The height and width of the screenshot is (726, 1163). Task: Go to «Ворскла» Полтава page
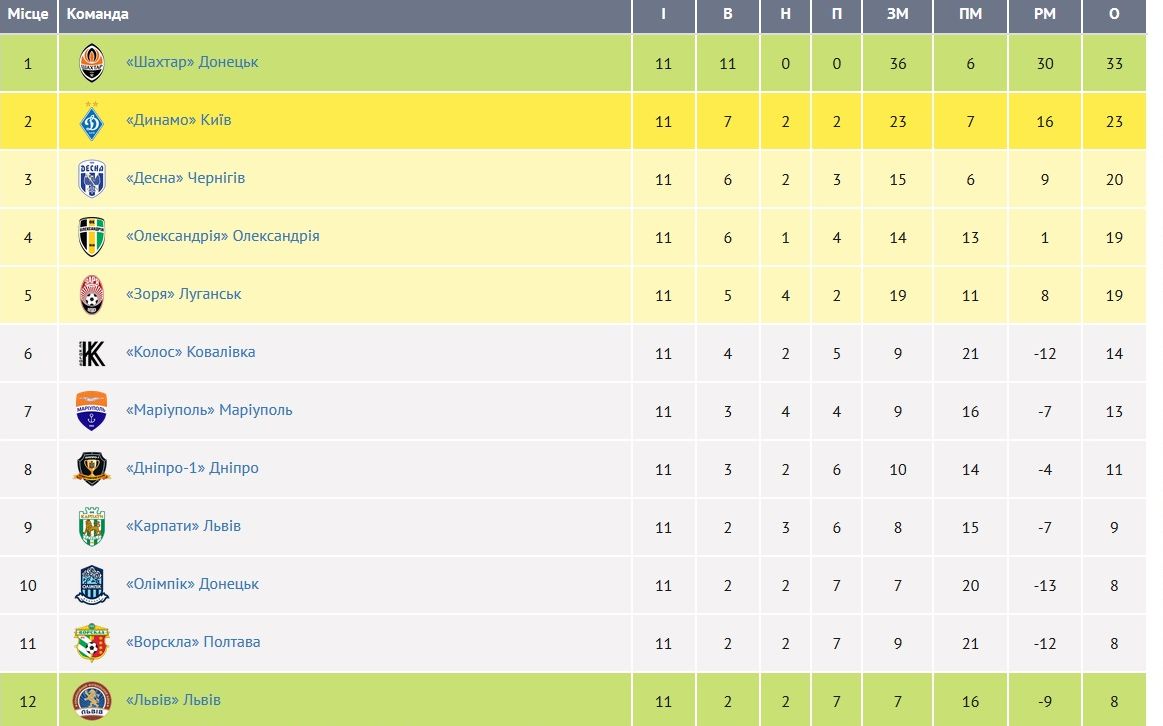pyautogui.click(x=193, y=642)
